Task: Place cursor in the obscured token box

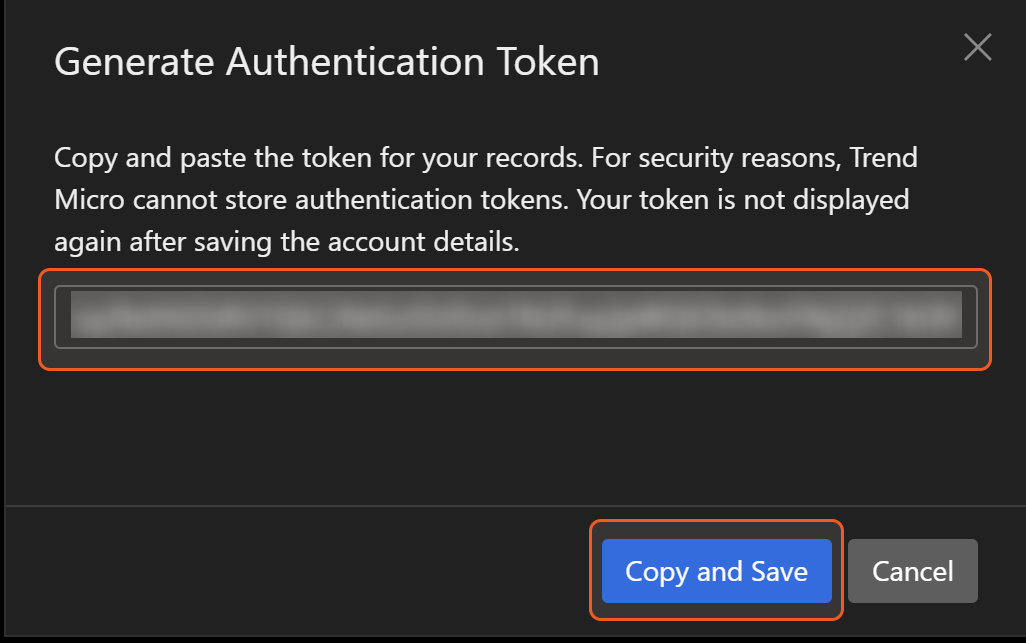Action: click(x=515, y=317)
